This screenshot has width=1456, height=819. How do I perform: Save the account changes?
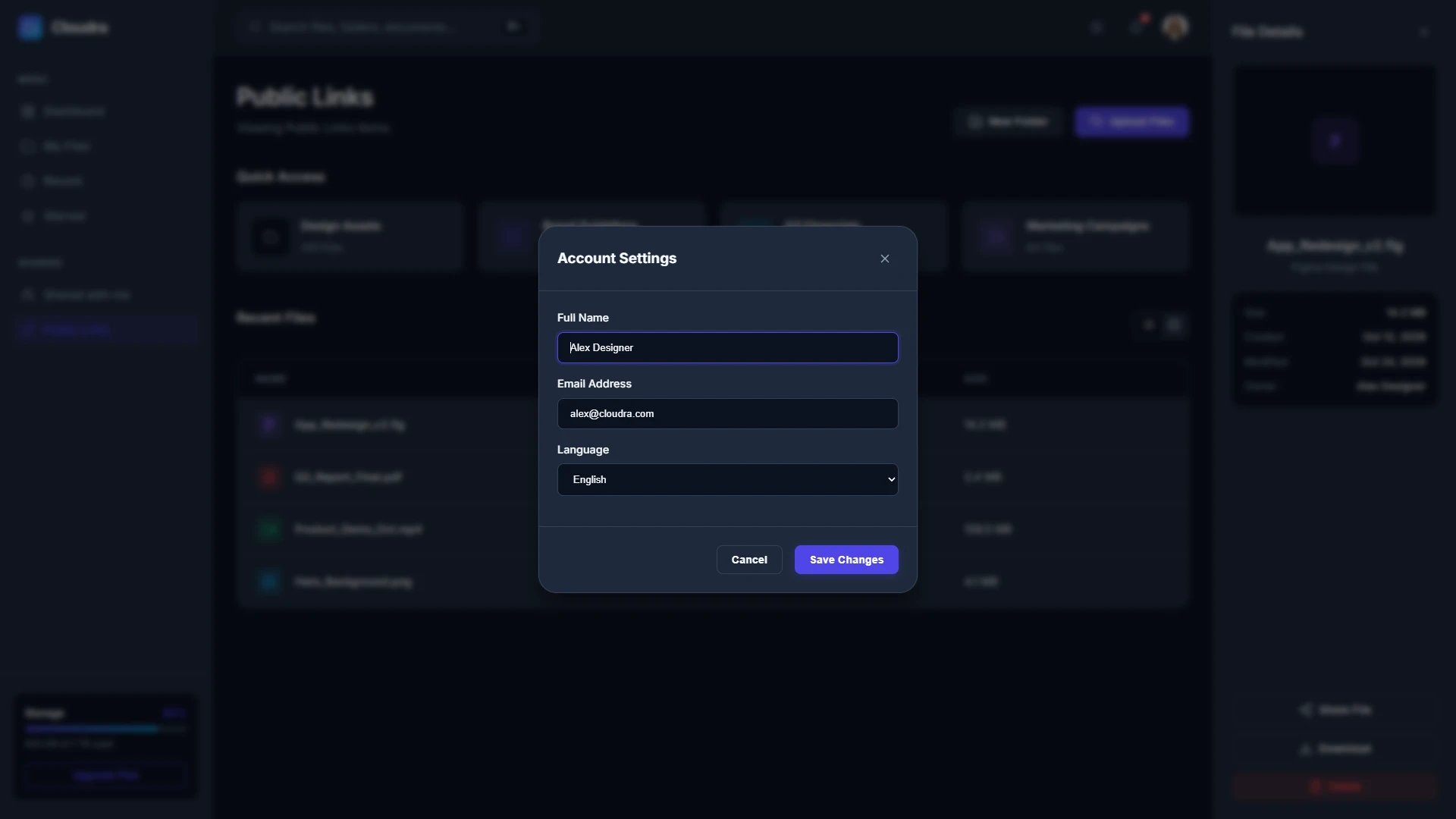[846, 560]
